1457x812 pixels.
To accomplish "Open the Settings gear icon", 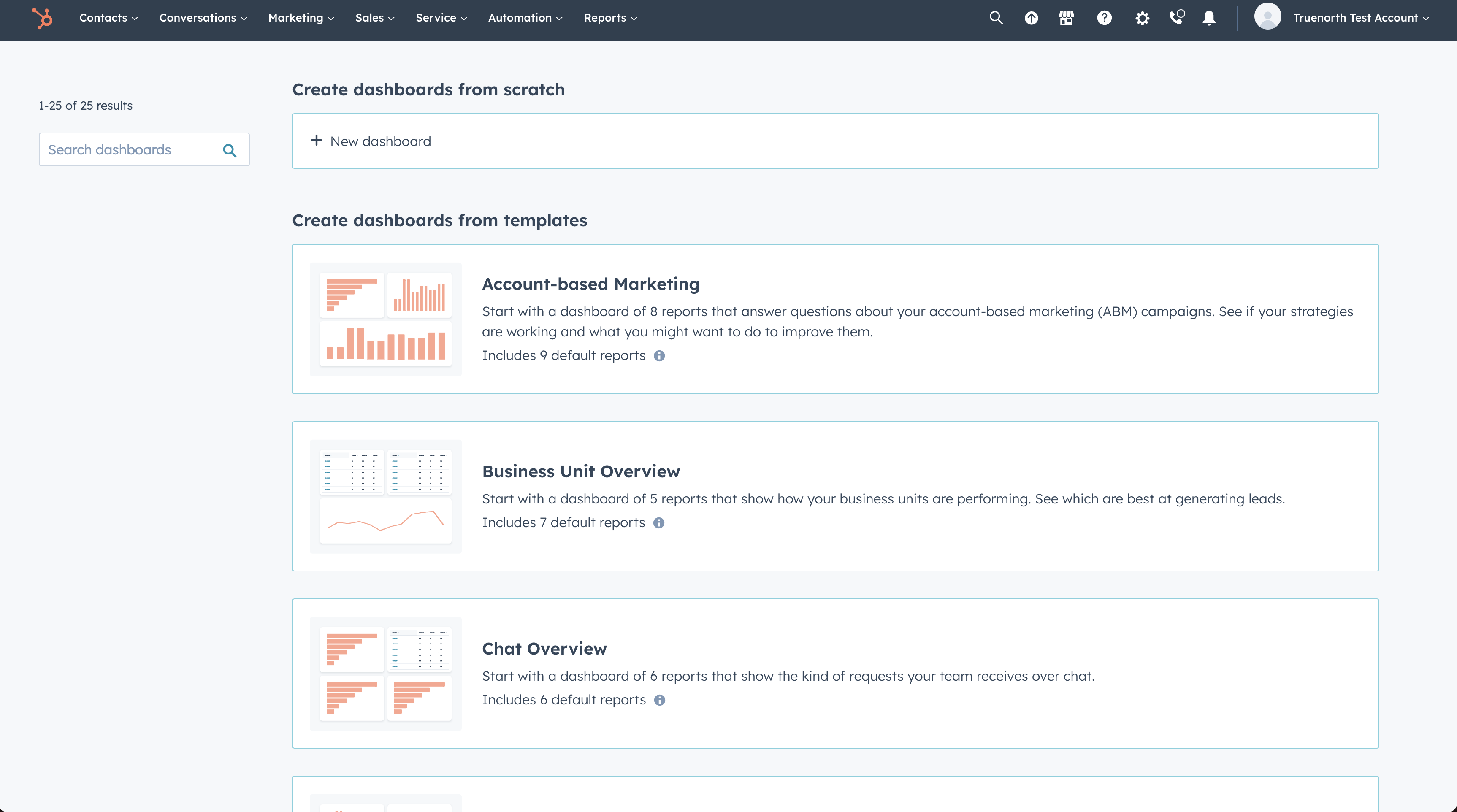I will pyautogui.click(x=1142, y=18).
